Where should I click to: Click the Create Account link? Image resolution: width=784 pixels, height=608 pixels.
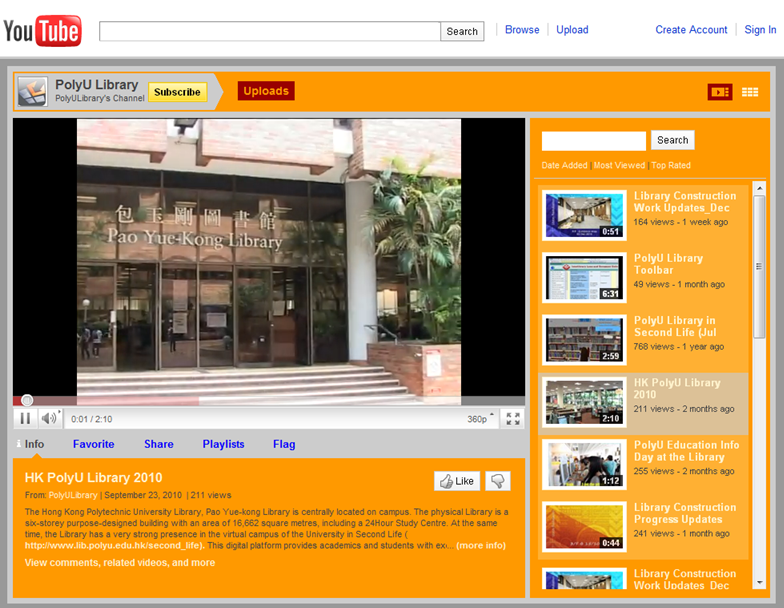(x=691, y=30)
